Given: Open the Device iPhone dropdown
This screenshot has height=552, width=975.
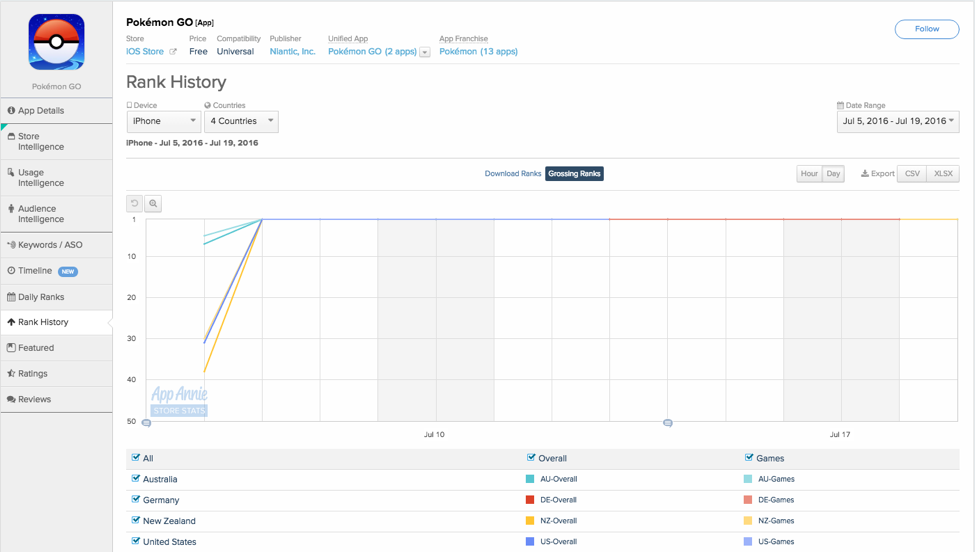Looking at the screenshot, I should [164, 121].
